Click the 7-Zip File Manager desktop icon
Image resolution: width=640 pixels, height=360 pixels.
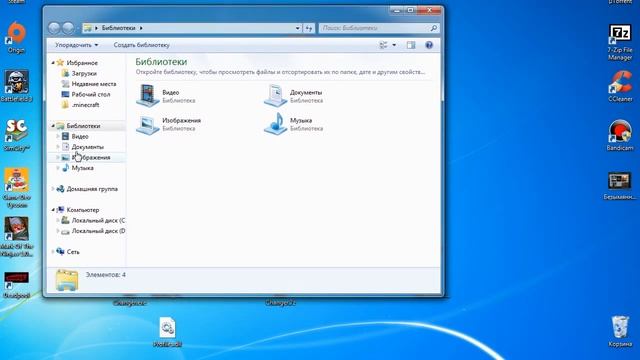[620, 42]
